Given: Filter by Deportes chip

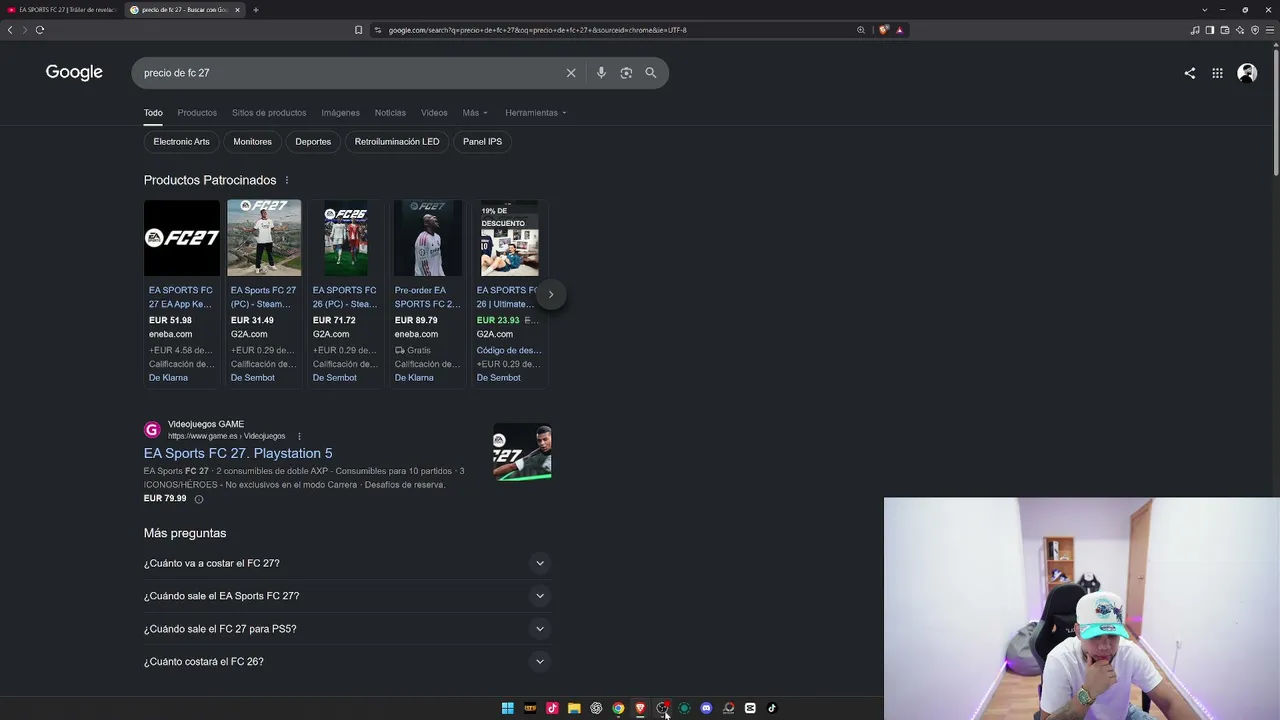Looking at the screenshot, I should (313, 142).
